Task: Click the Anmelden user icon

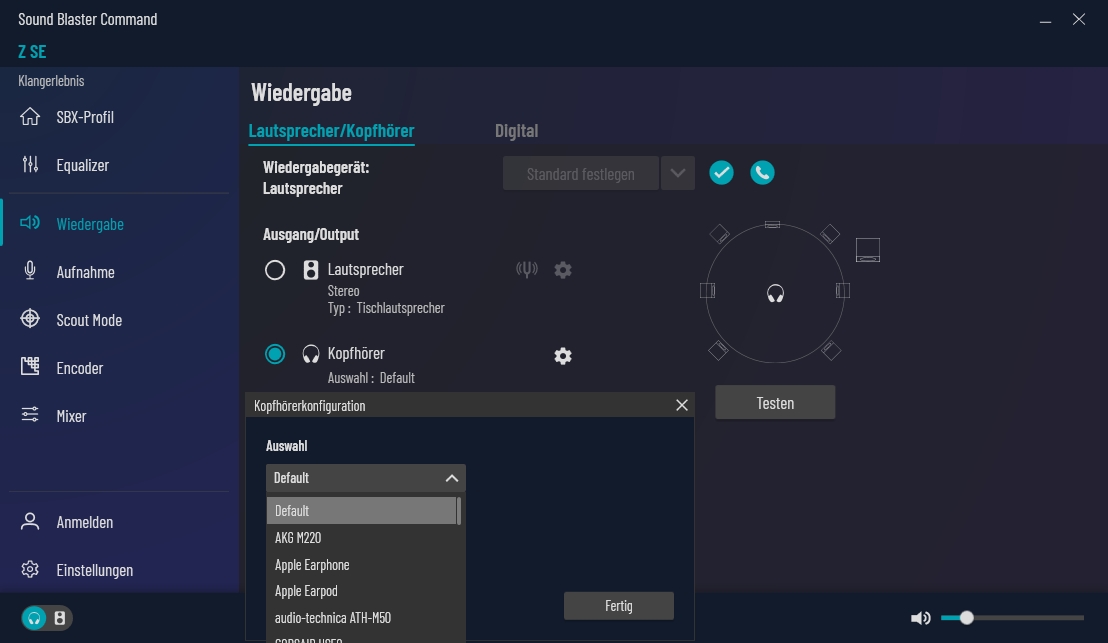Action: 30,521
